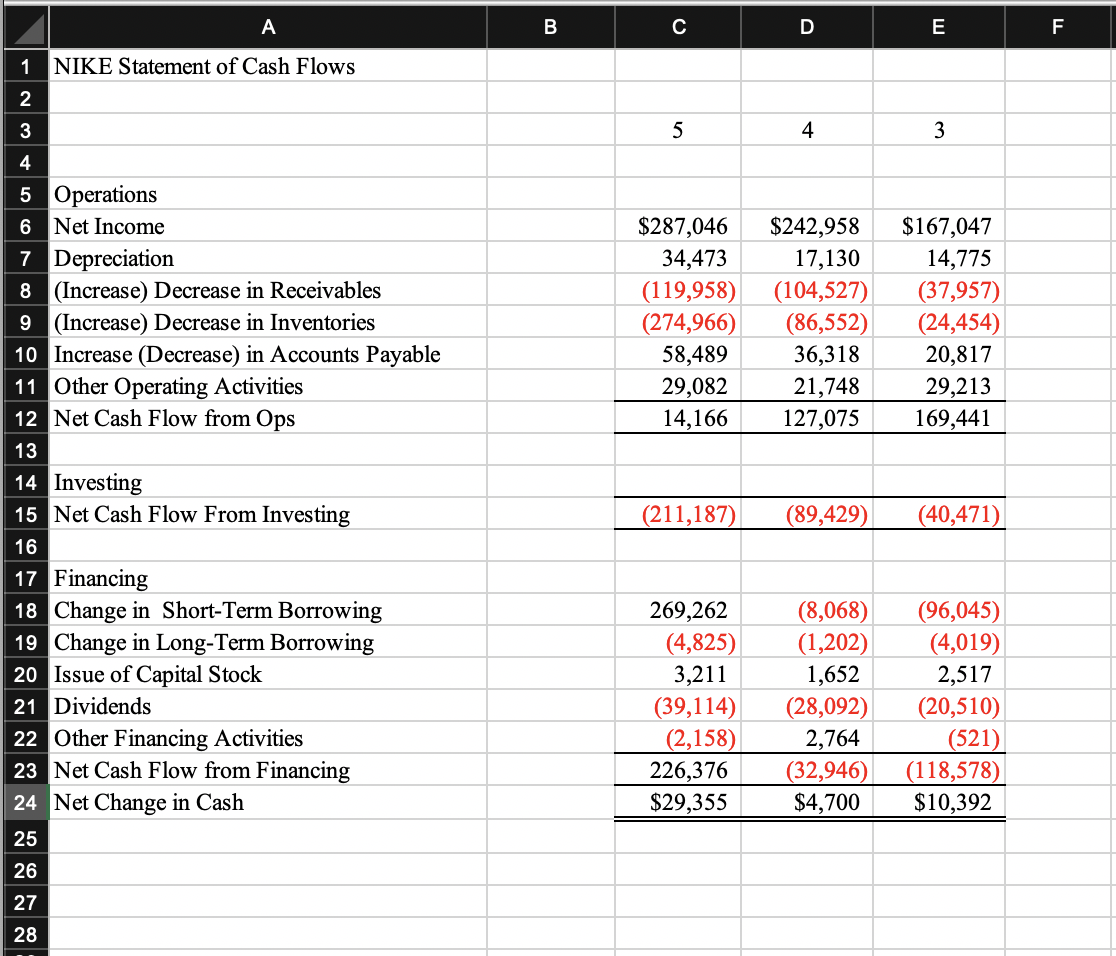
Task: Select column header A
Action: (x=268, y=27)
